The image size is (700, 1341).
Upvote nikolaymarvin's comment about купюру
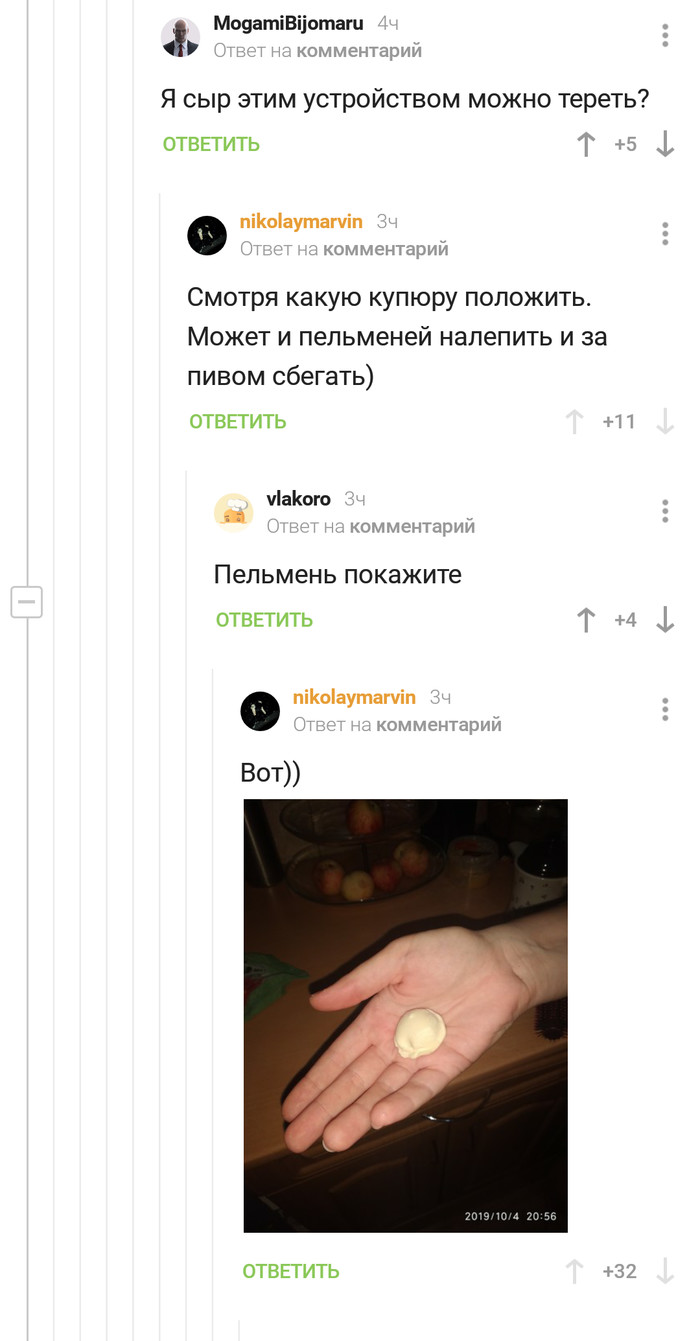tap(574, 421)
